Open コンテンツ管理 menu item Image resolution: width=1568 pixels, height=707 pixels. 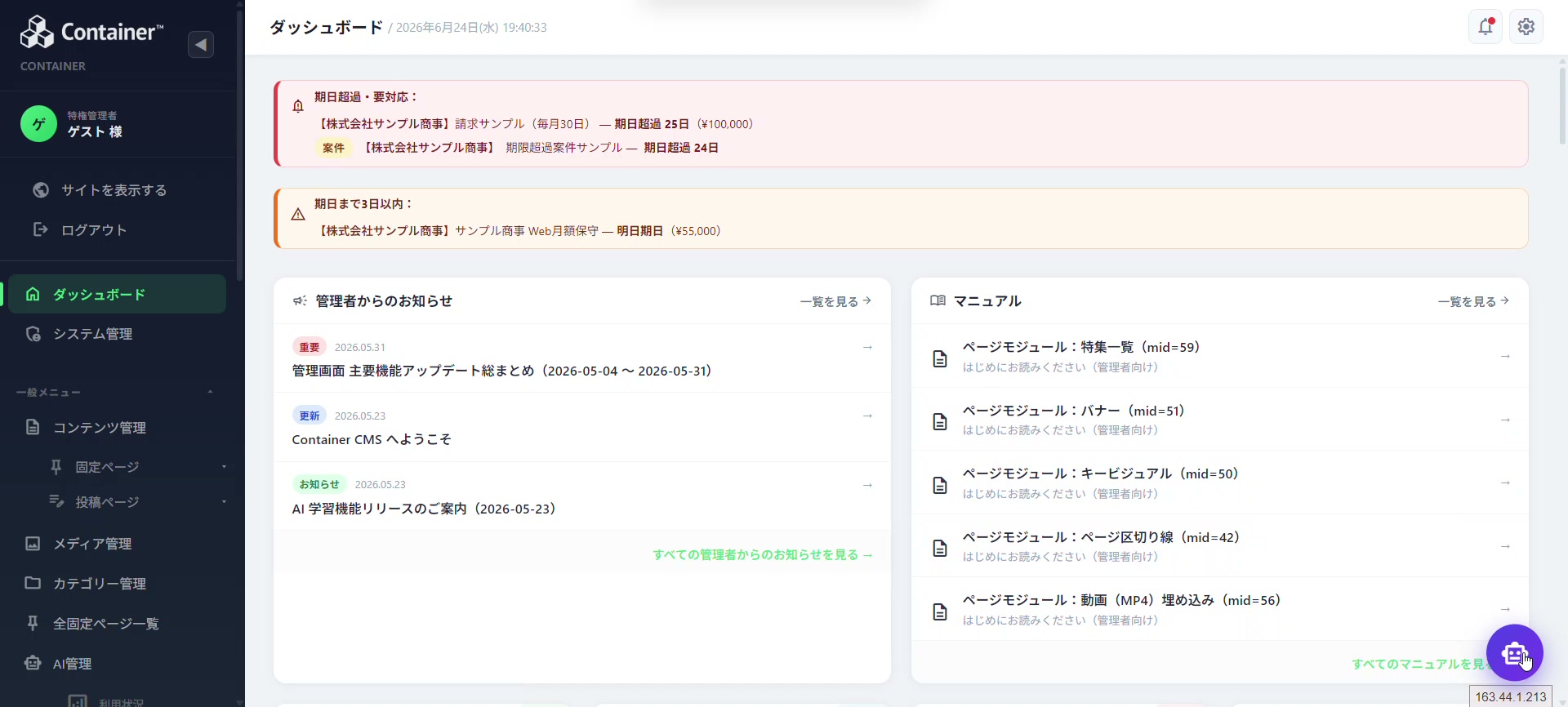click(117, 427)
